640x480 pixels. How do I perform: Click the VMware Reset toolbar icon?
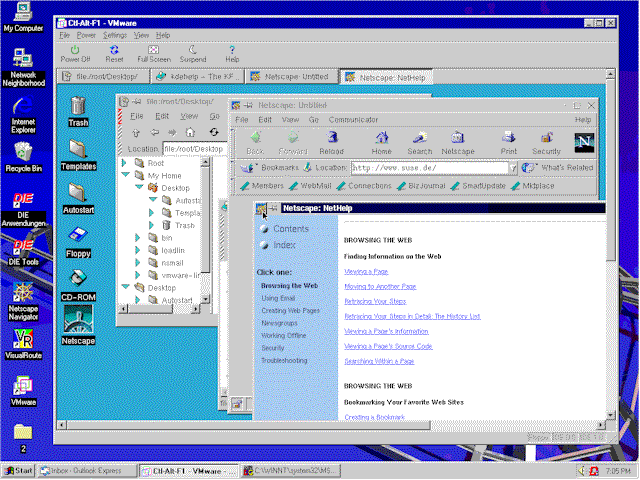[x=114, y=54]
